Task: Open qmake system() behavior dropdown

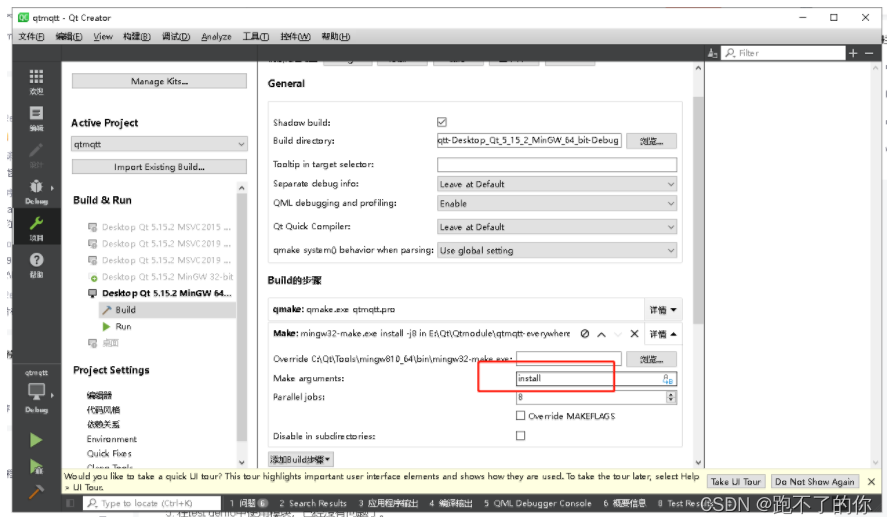Action: click(x=557, y=250)
